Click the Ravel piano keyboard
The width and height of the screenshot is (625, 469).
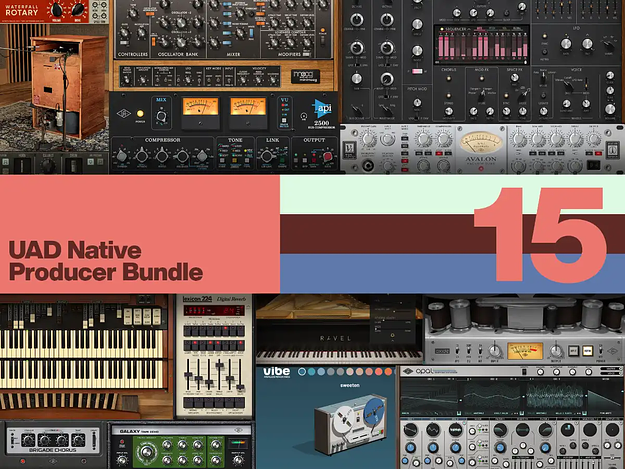pyautogui.click(x=339, y=356)
